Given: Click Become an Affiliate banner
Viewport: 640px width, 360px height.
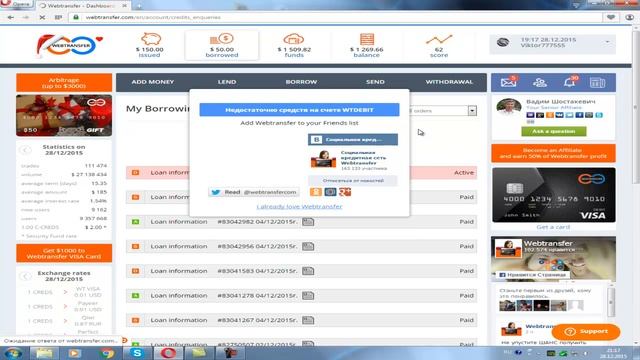Looking at the screenshot, I should (553, 153).
